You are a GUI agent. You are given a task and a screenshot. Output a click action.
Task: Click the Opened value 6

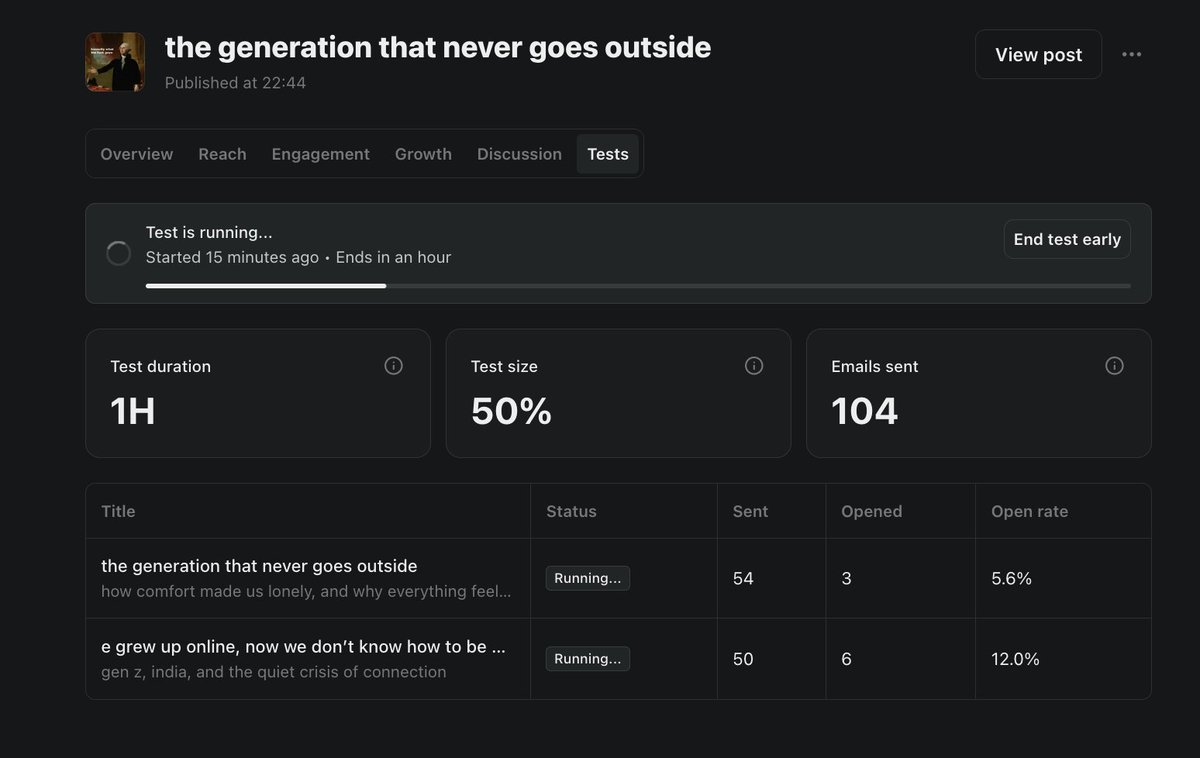(846, 659)
